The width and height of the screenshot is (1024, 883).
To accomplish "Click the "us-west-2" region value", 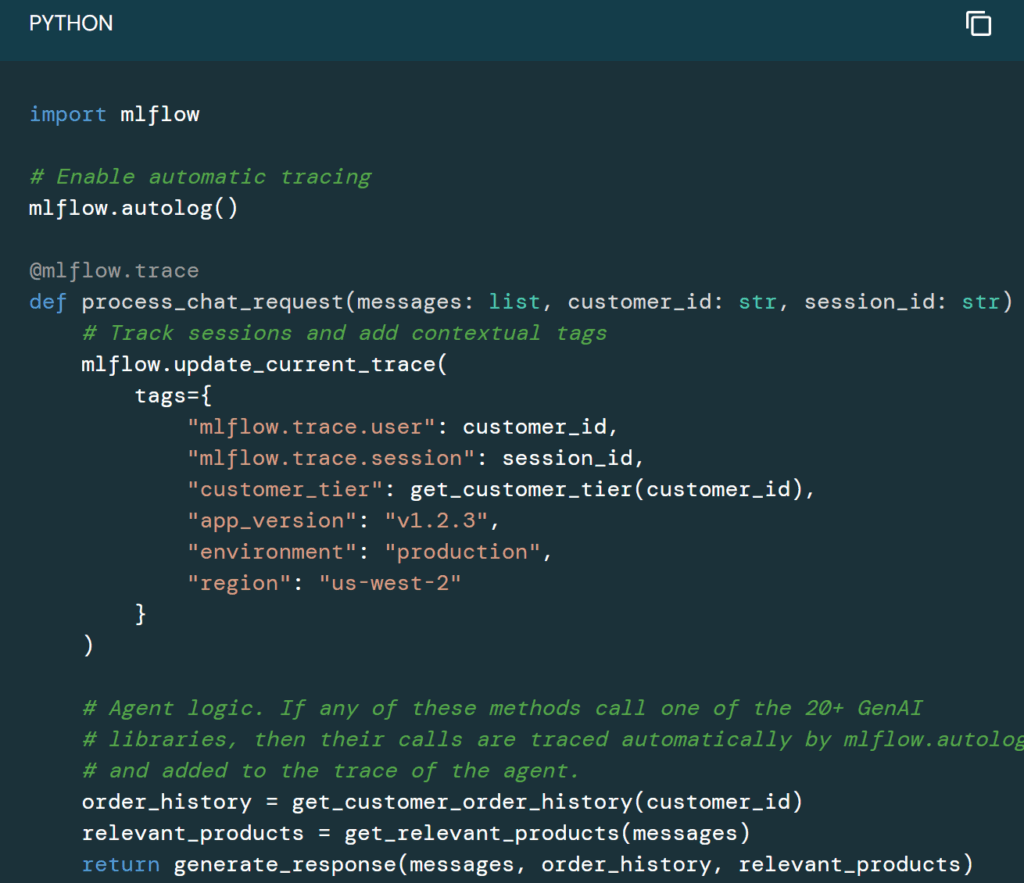I will (390, 583).
